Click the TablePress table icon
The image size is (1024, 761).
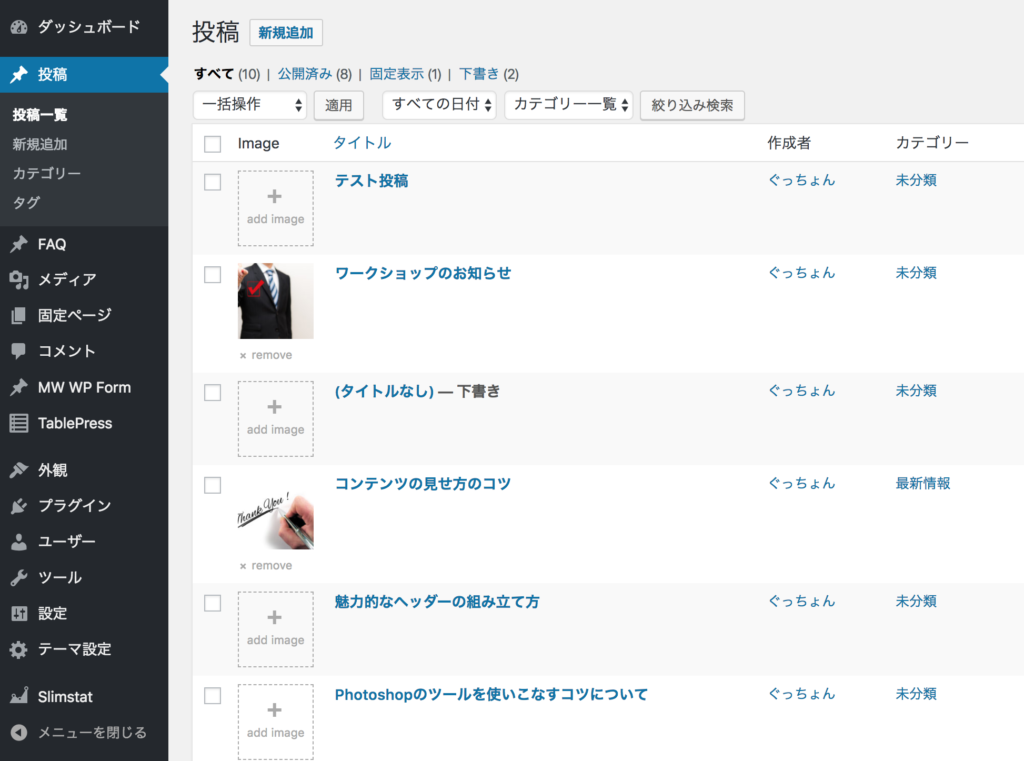point(19,423)
